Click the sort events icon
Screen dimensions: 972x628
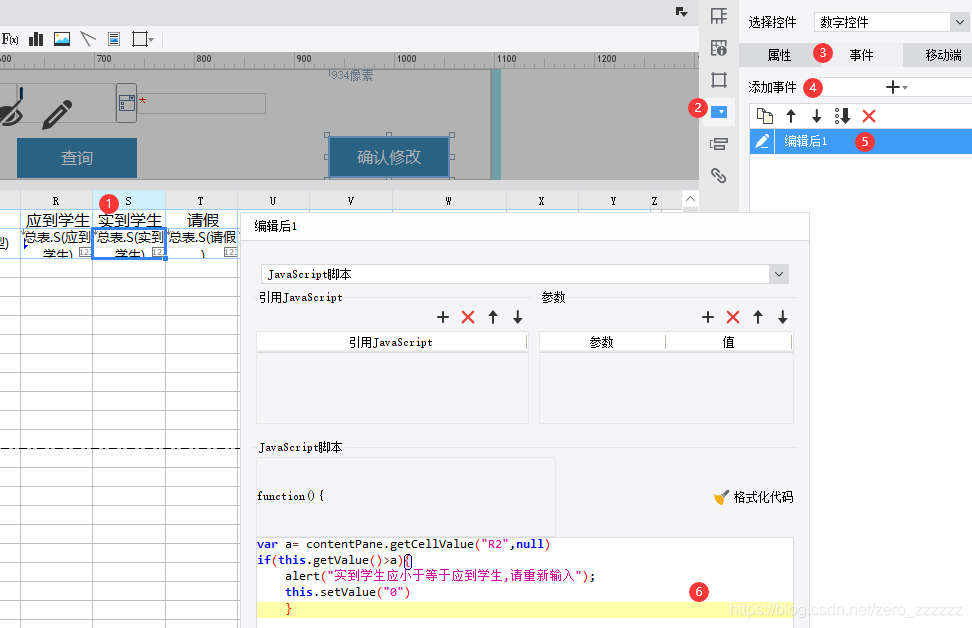click(x=842, y=116)
